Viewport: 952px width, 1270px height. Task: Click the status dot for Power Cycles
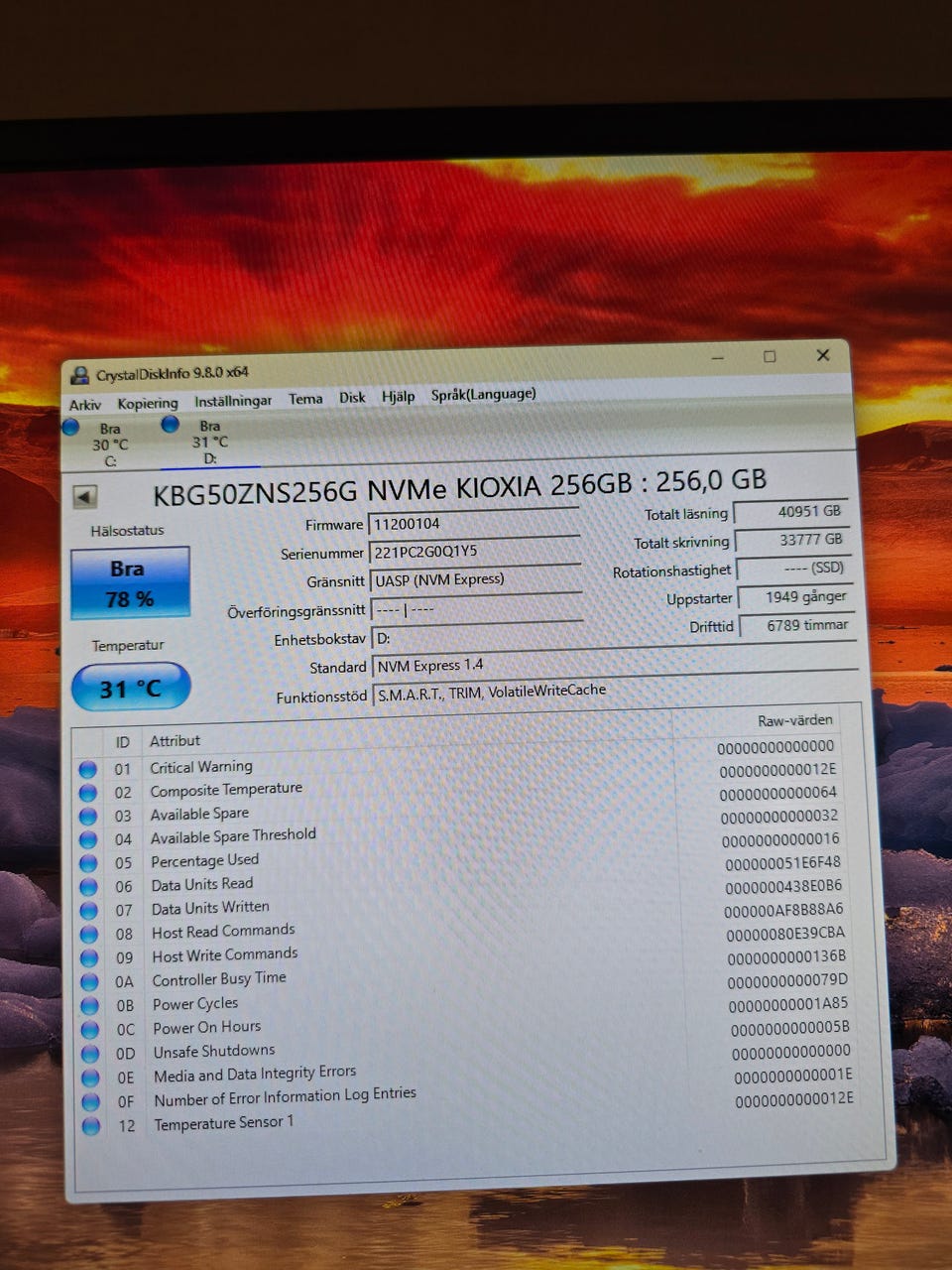coord(90,1006)
